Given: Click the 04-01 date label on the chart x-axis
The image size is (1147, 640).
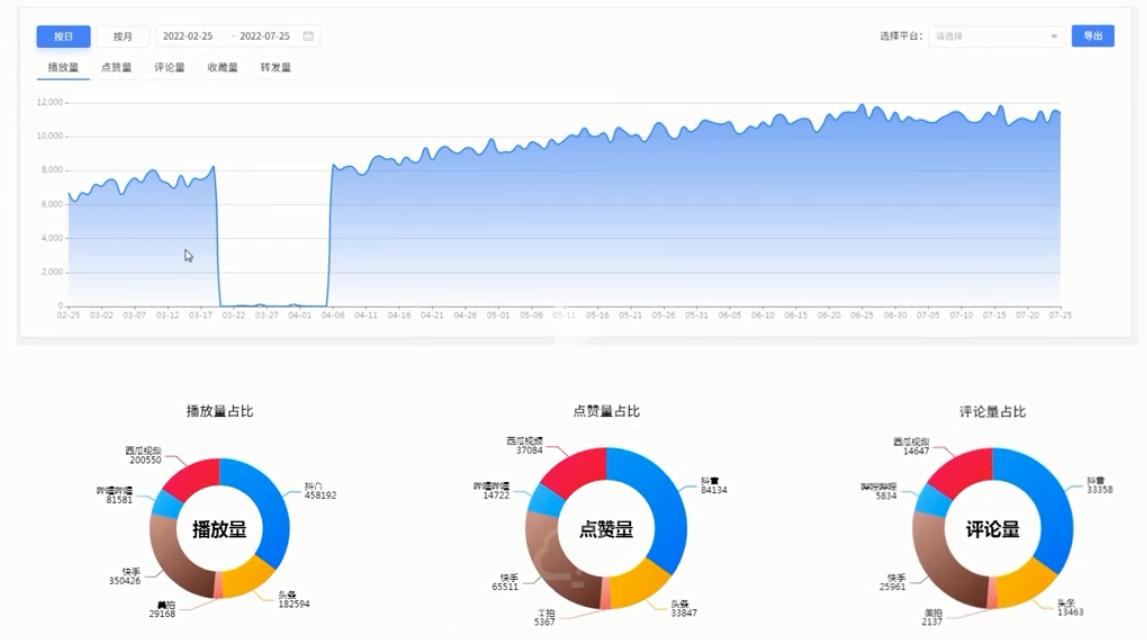Looking at the screenshot, I should click(299, 315).
